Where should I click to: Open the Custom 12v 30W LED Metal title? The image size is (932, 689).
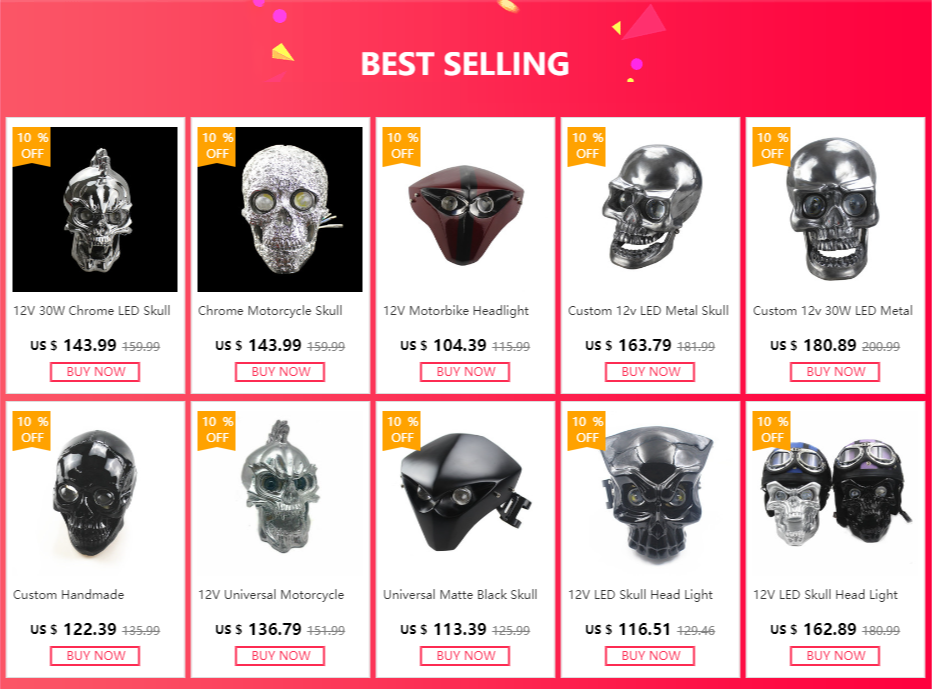click(x=833, y=311)
